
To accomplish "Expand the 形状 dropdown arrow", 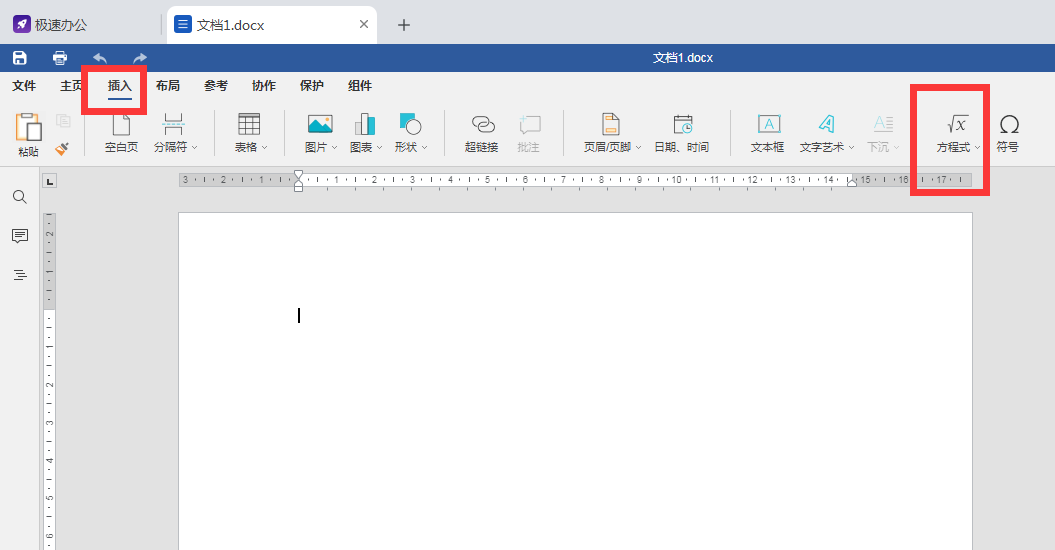I will tap(425, 147).
